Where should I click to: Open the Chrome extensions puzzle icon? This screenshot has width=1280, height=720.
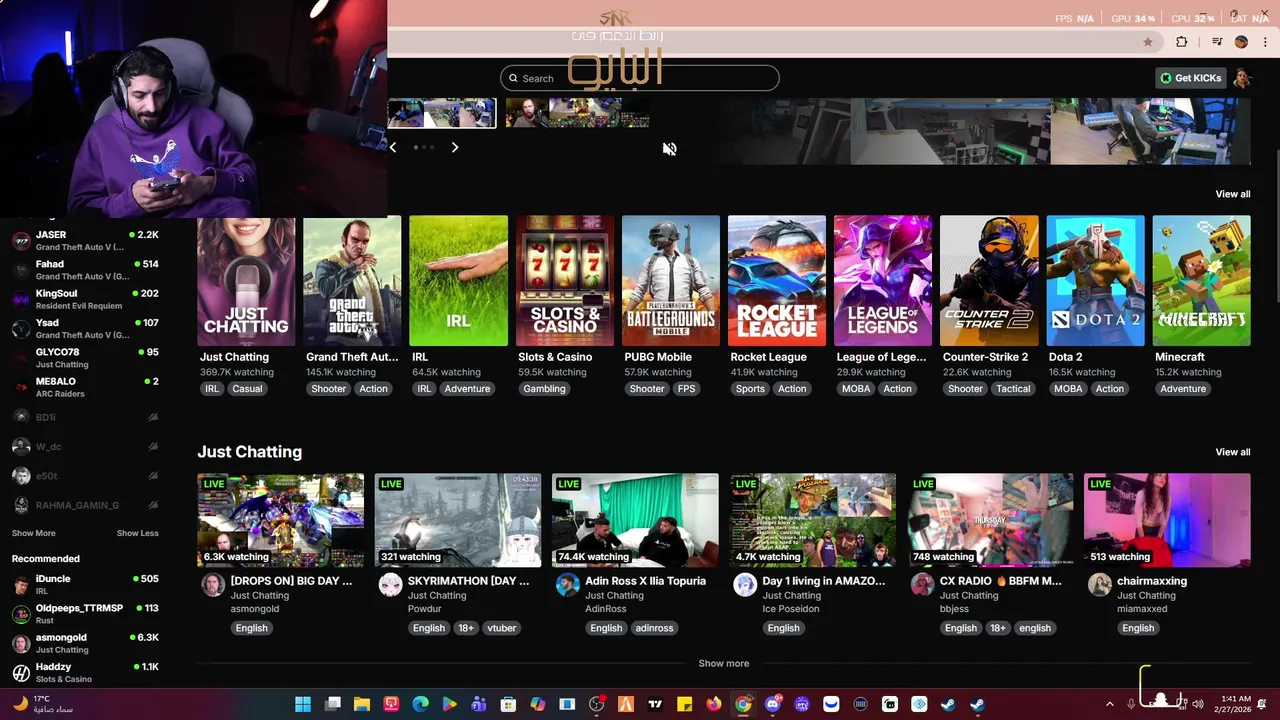(x=1182, y=42)
